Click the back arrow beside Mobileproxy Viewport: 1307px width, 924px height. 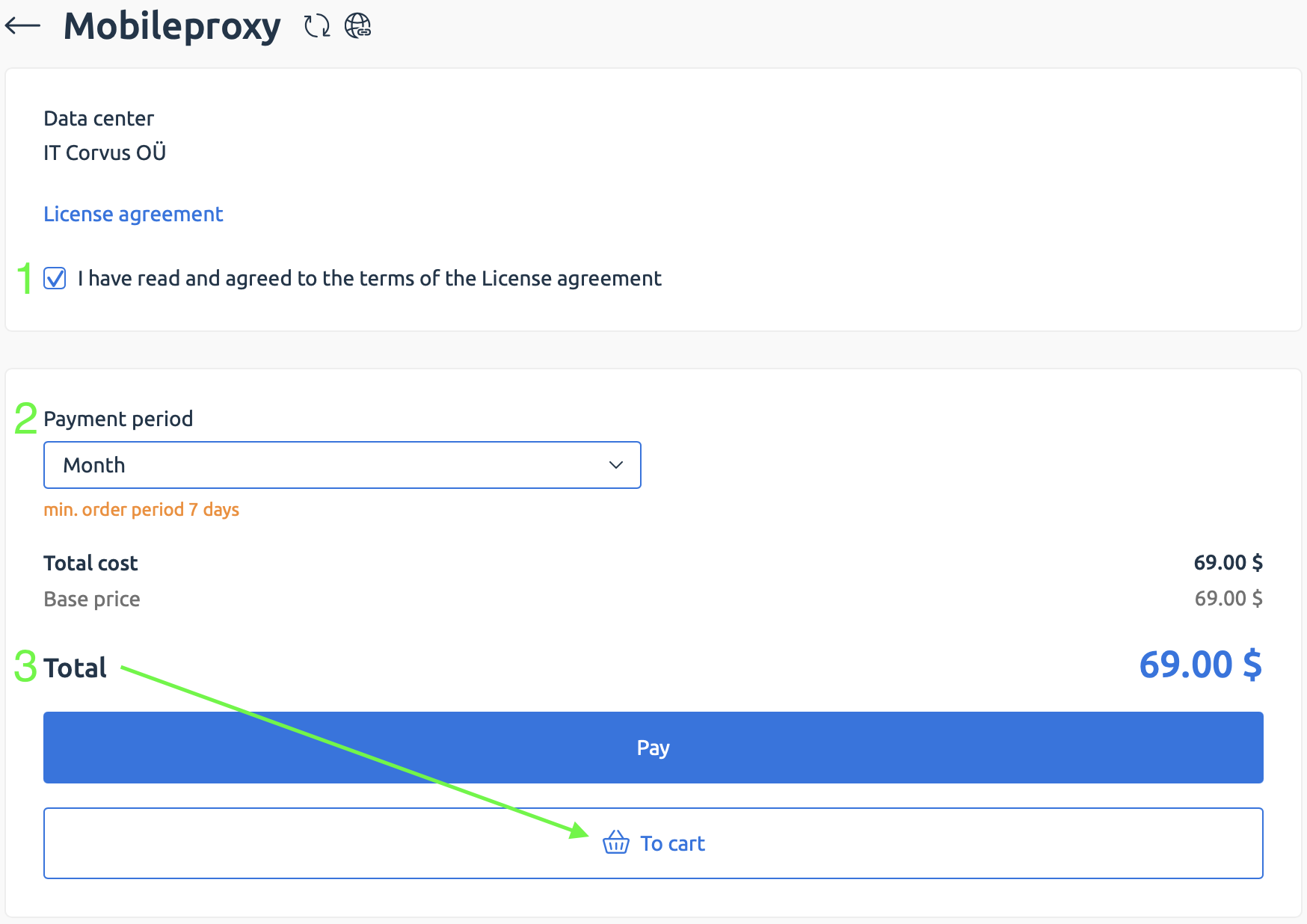pos(22,26)
